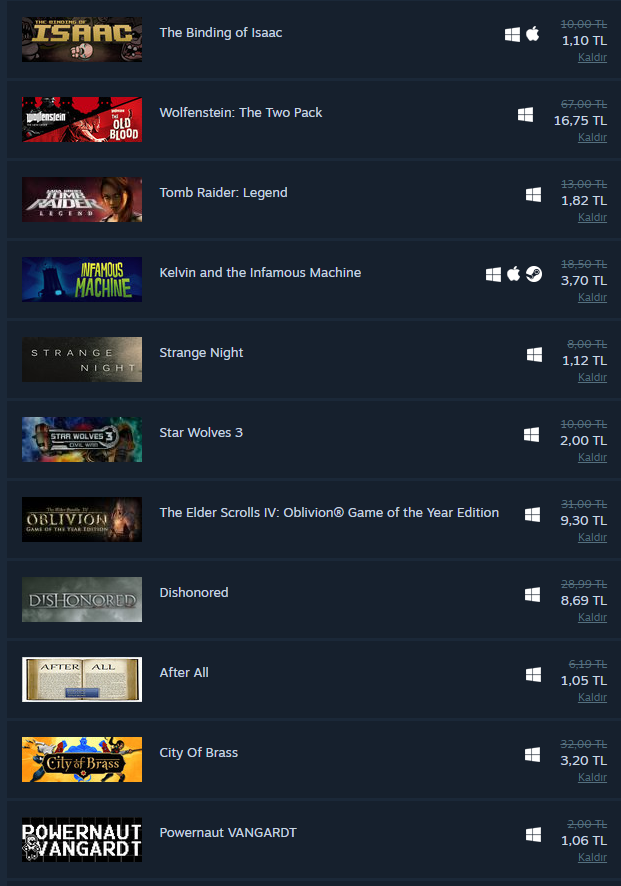This screenshot has width=621, height=886.
Task: Click the Apple icon for Kelvin and the Infamous Machine
Action: click(x=513, y=274)
